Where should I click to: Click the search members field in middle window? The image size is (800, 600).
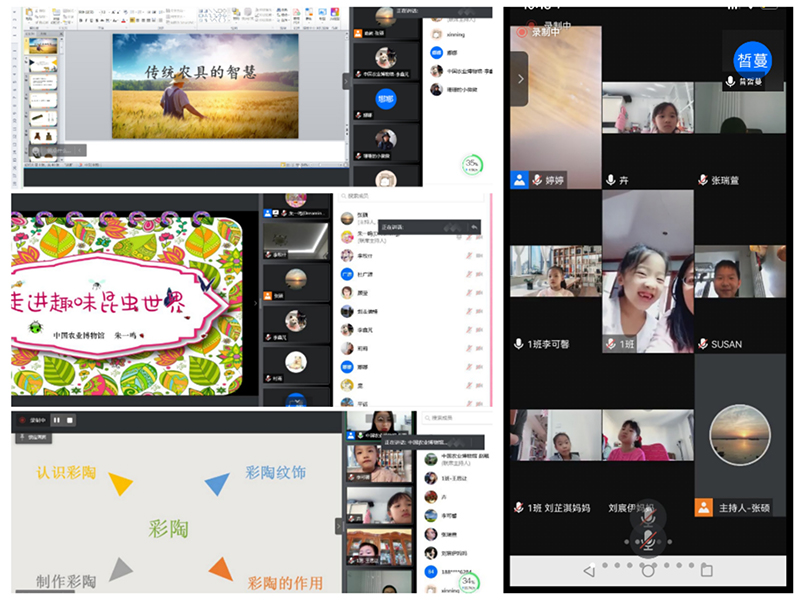[412, 196]
